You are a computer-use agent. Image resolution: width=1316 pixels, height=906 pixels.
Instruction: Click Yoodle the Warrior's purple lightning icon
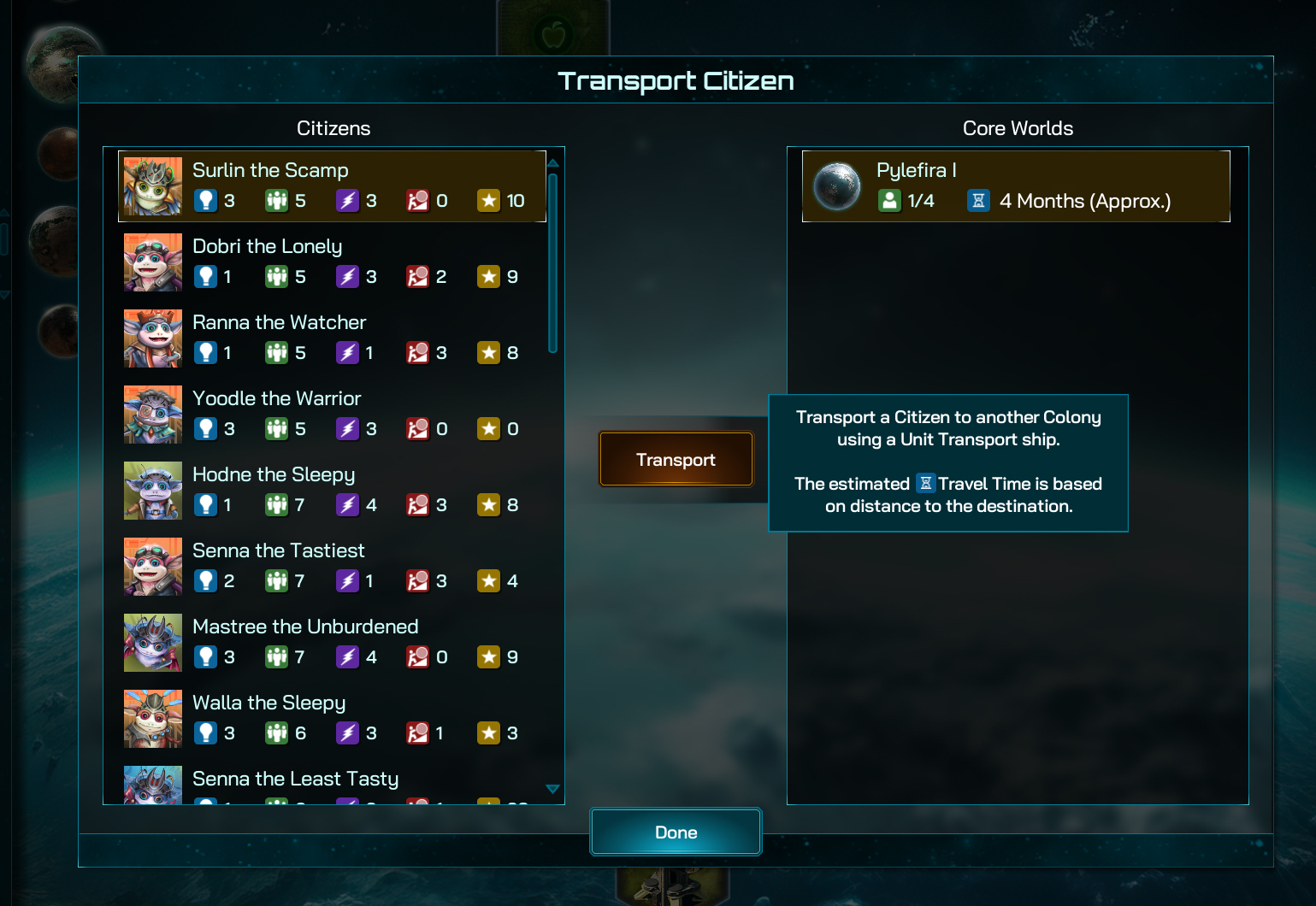tap(347, 428)
